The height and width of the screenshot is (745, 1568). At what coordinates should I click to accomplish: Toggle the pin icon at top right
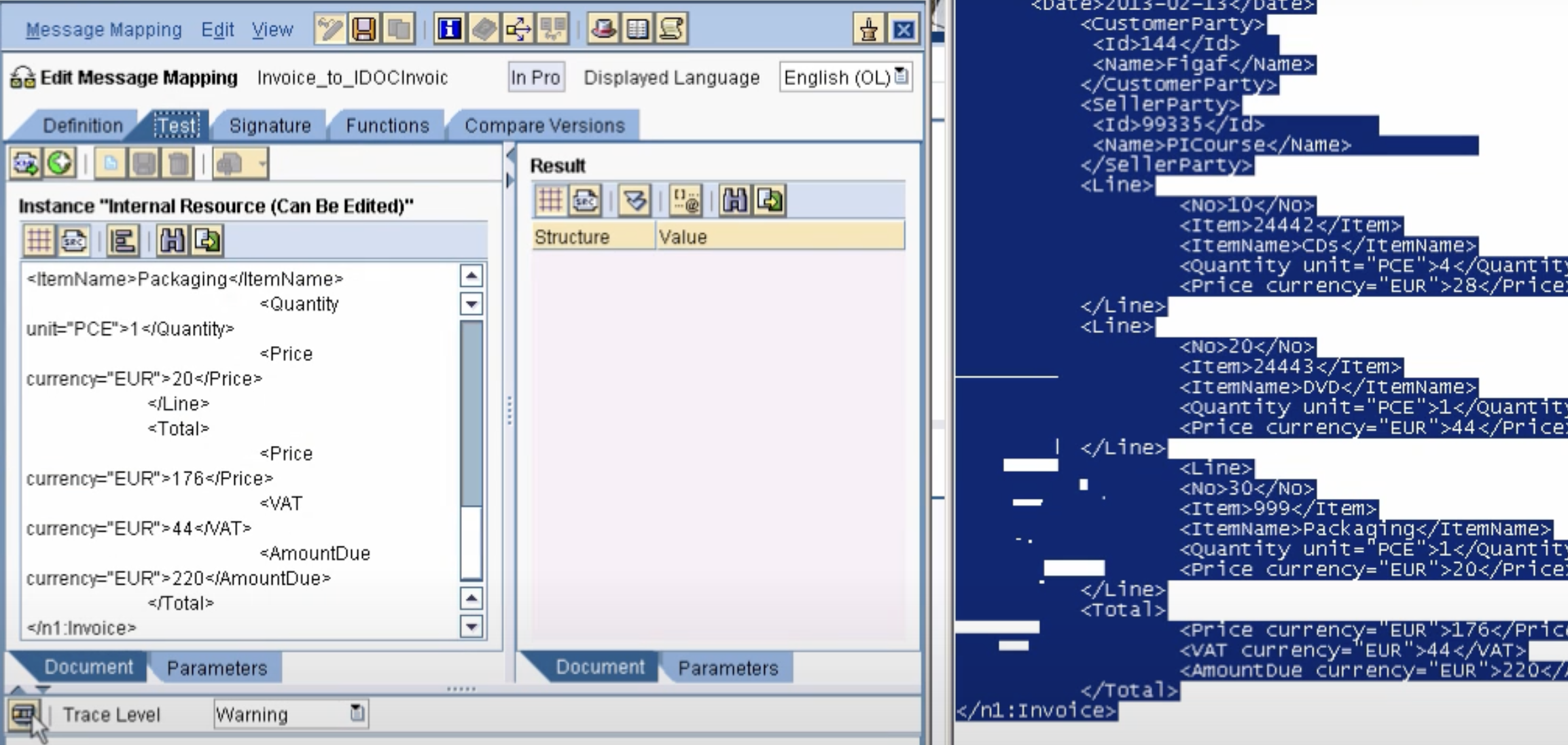[x=868, y=30]
